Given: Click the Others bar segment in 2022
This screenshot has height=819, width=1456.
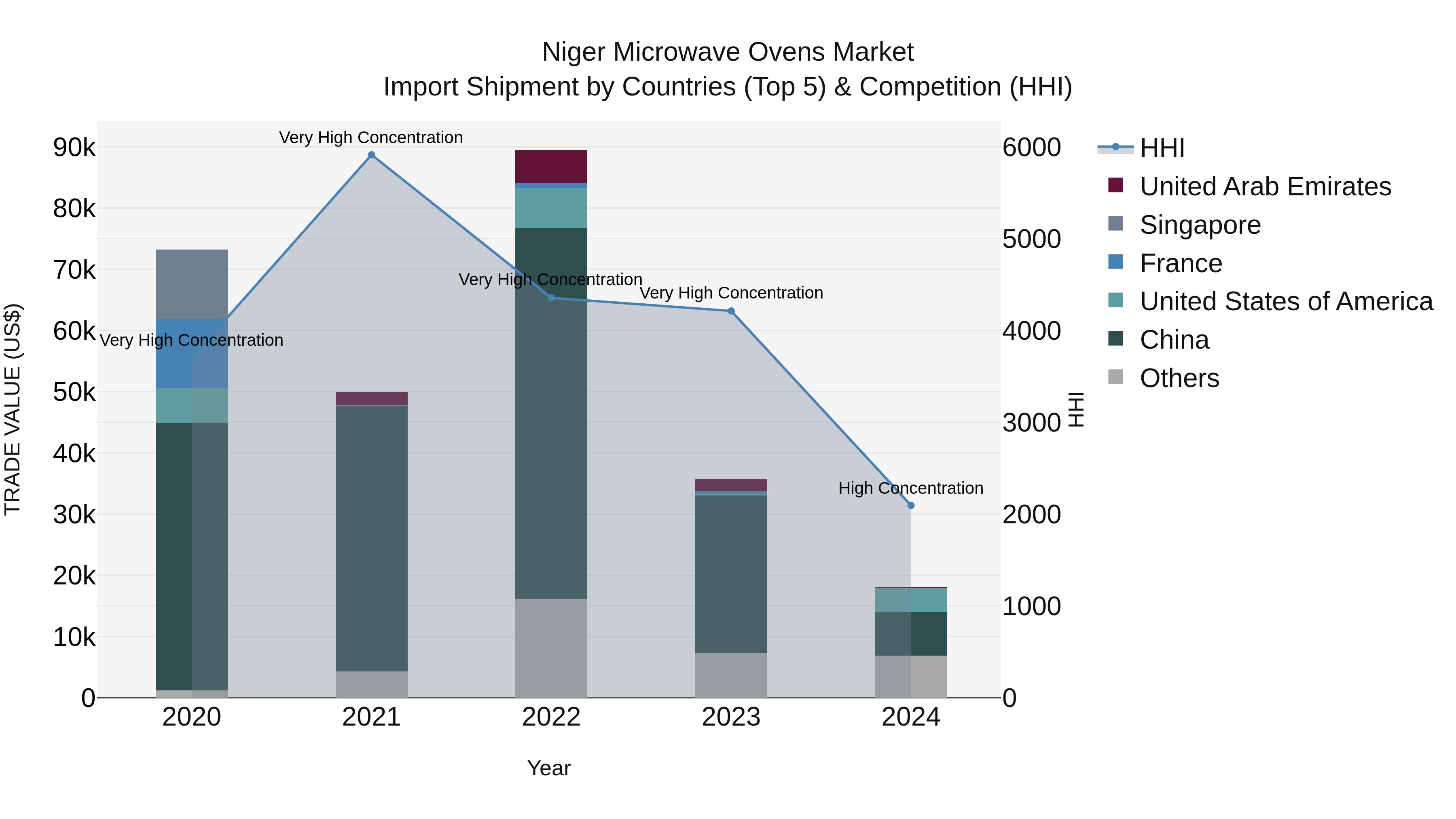Looking at the screenshot, I should (551, 648).
